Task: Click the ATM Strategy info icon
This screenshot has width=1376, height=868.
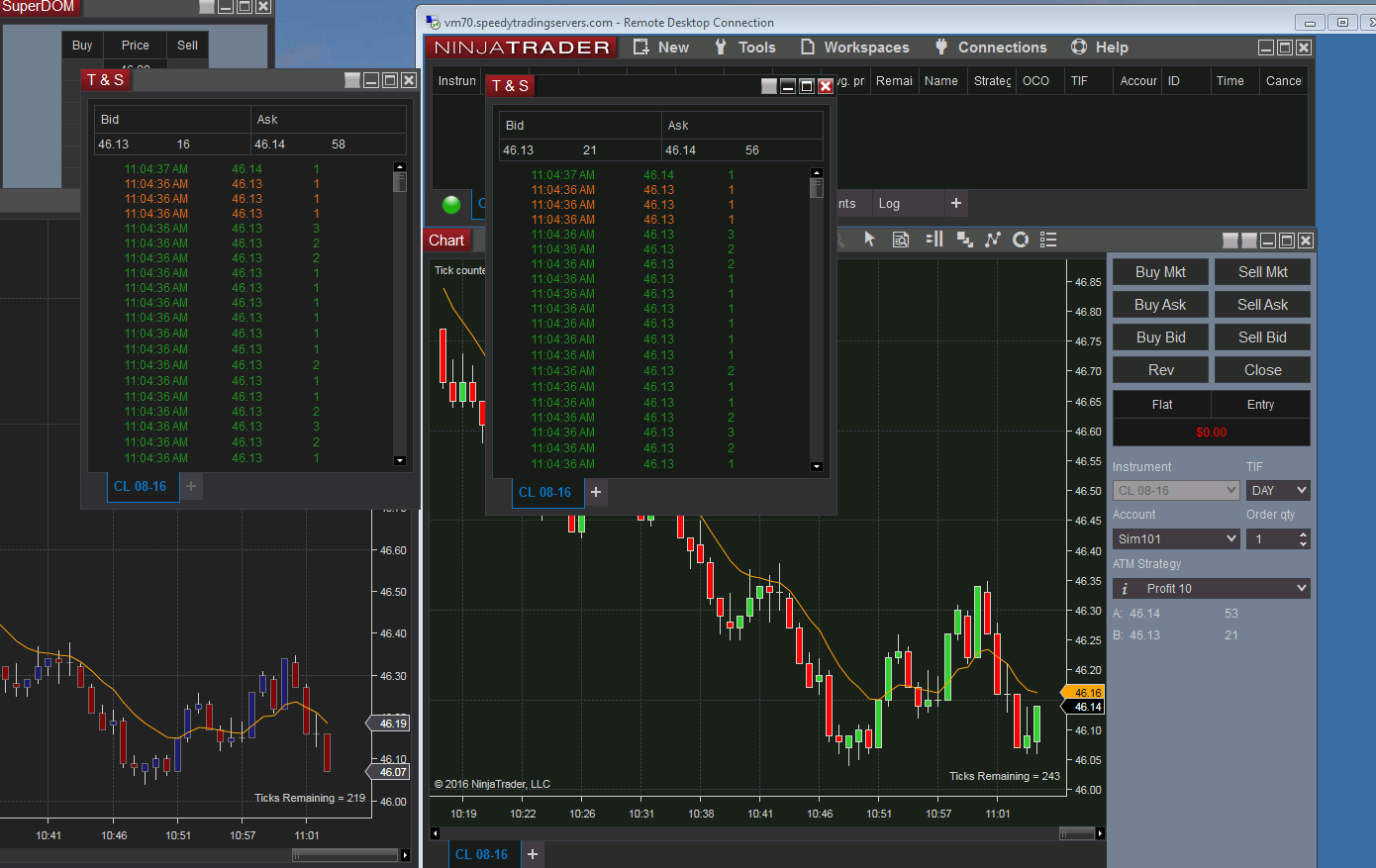Action: (x=1125, y=589)
